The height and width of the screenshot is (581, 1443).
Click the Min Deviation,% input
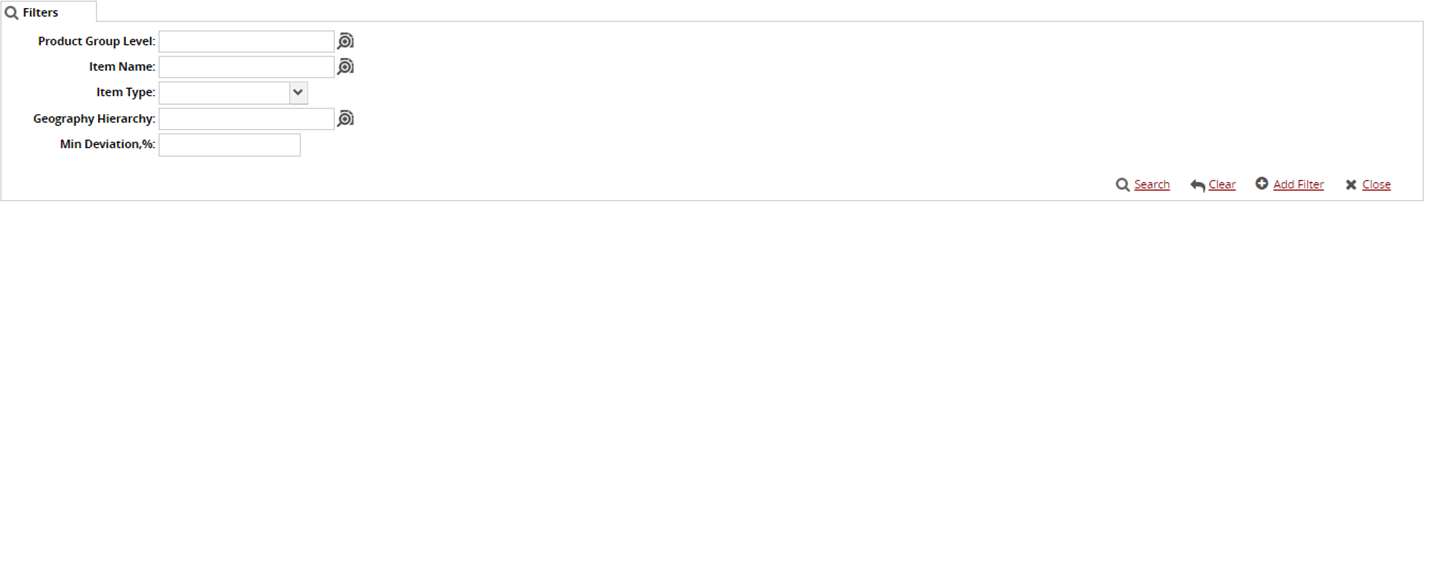pos(229,145)
